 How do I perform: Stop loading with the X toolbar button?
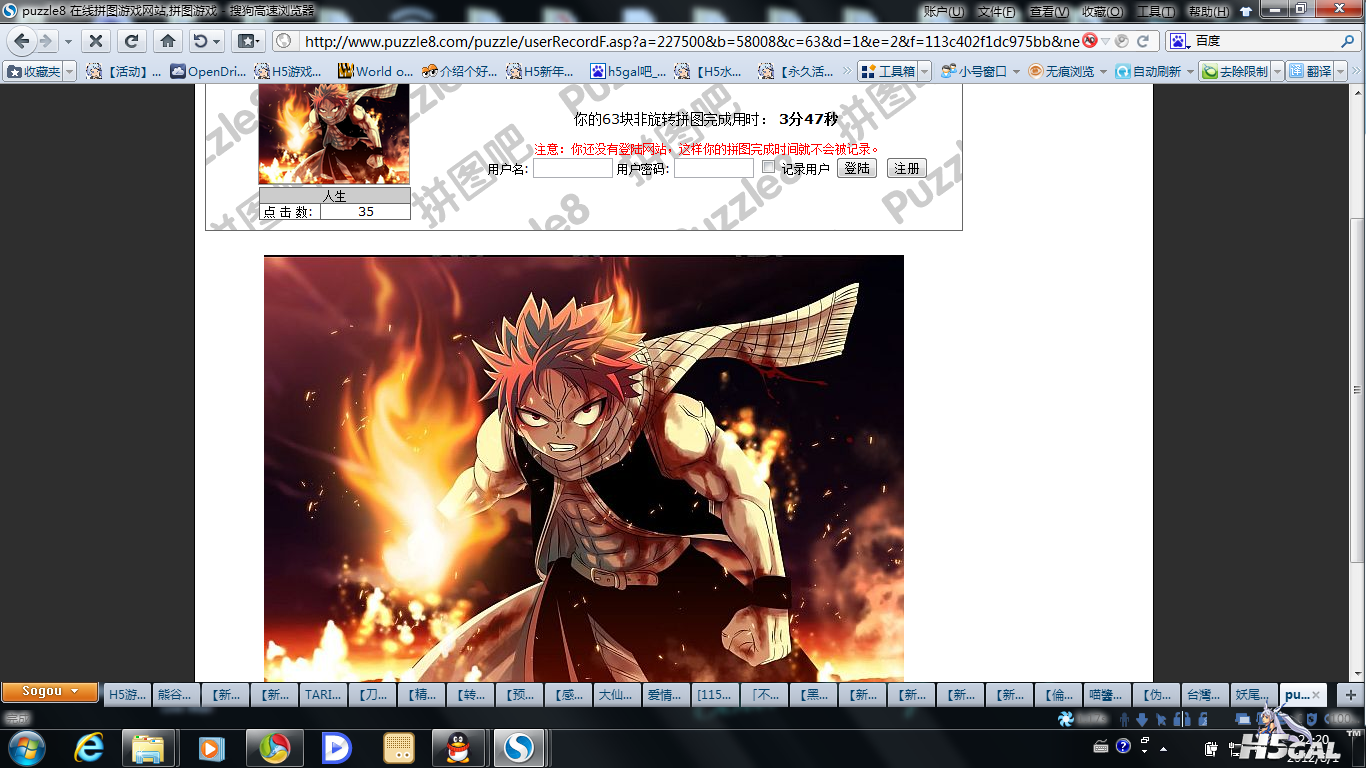point(95,41)
